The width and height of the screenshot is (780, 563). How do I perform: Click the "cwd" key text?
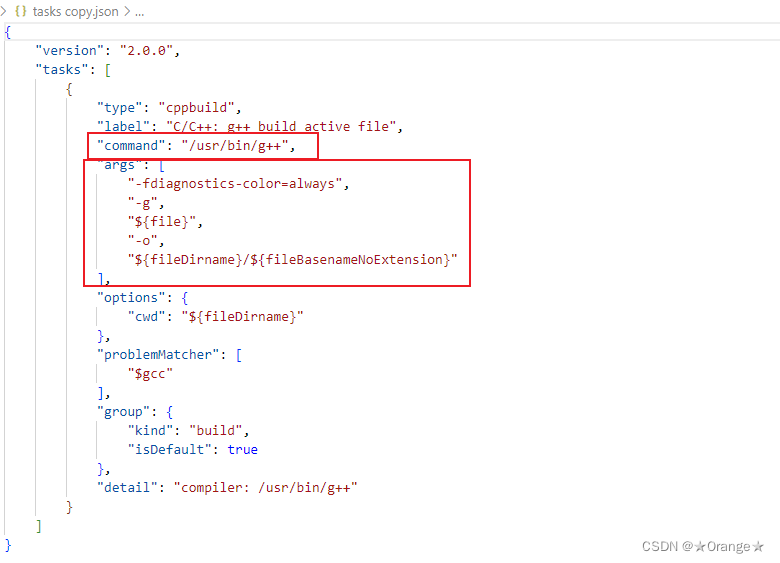(x=146, y=317)
